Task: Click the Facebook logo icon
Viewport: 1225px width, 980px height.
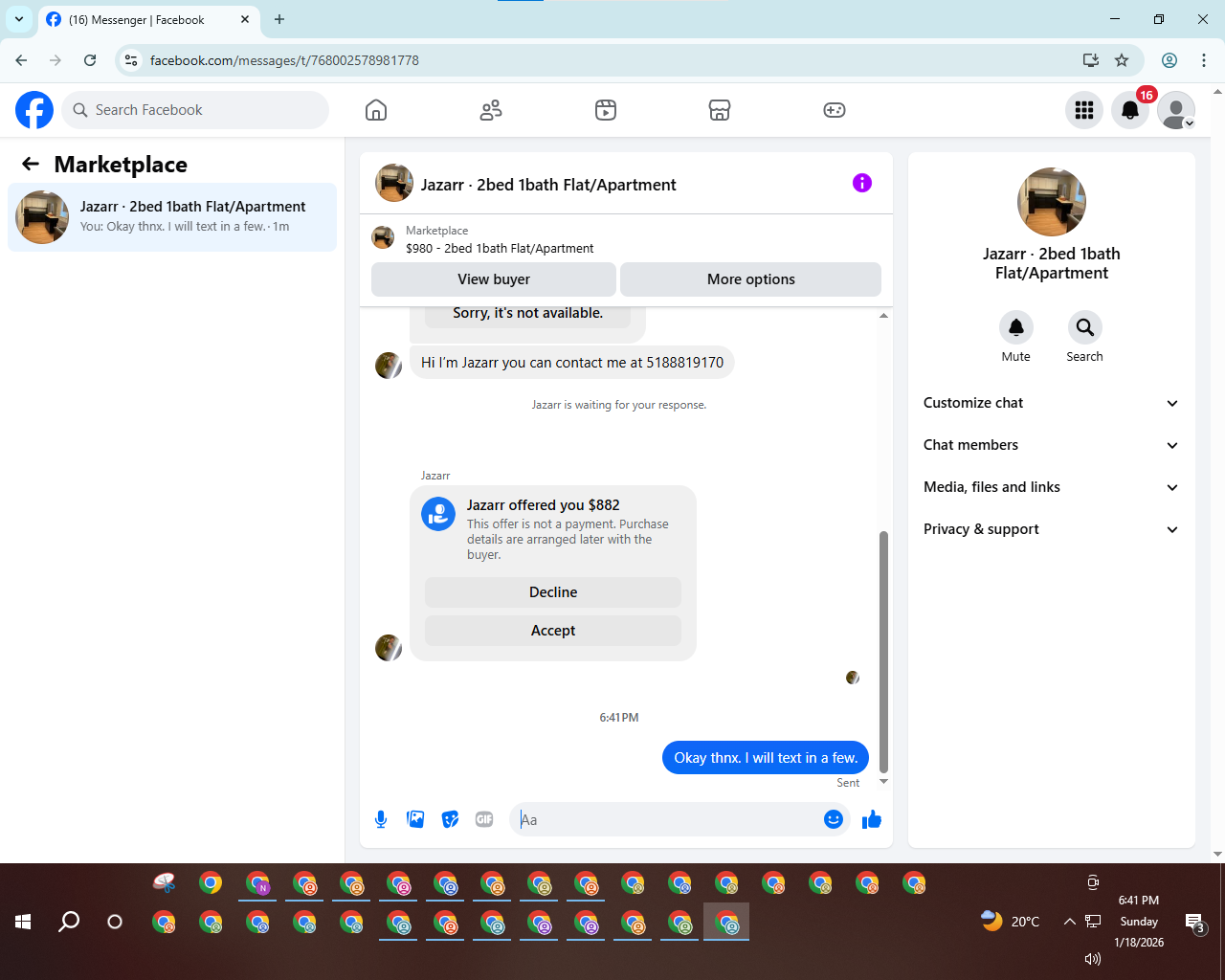Action: [x=34, y=110]
